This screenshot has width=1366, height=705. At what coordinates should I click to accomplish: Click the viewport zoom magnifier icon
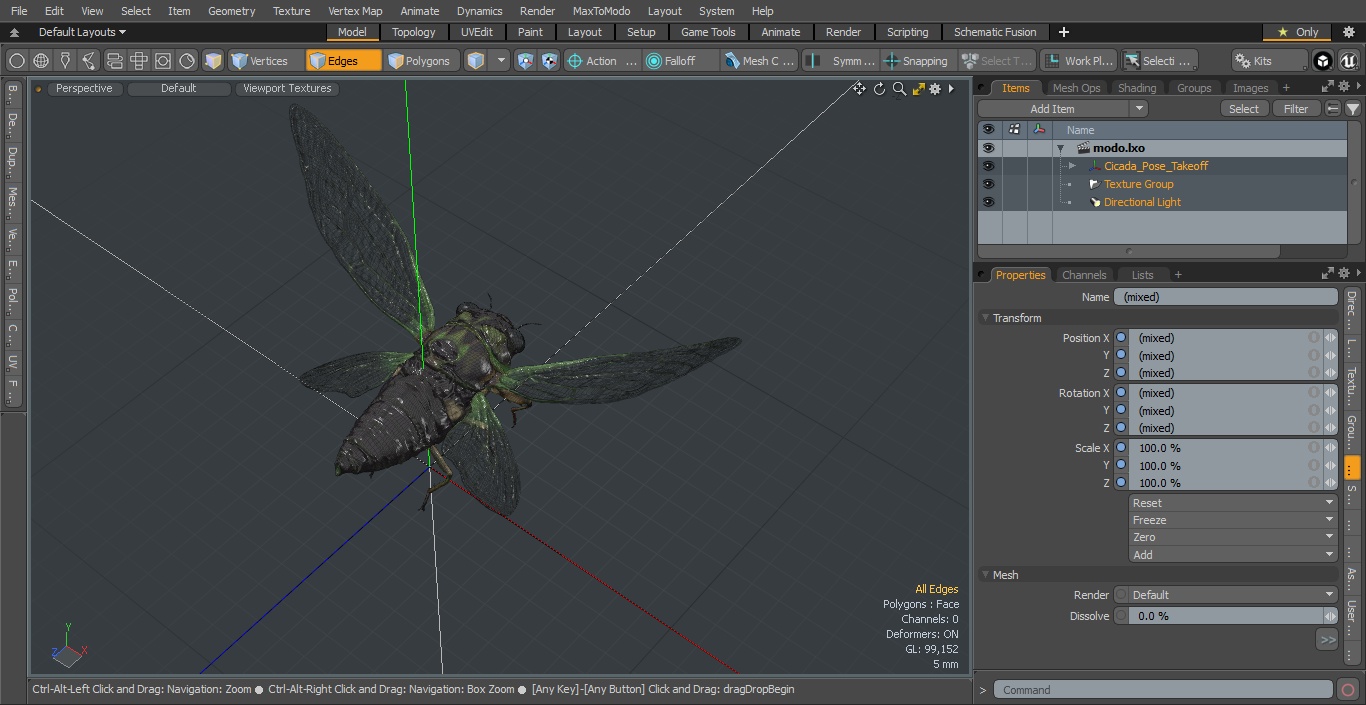(899, 89)
